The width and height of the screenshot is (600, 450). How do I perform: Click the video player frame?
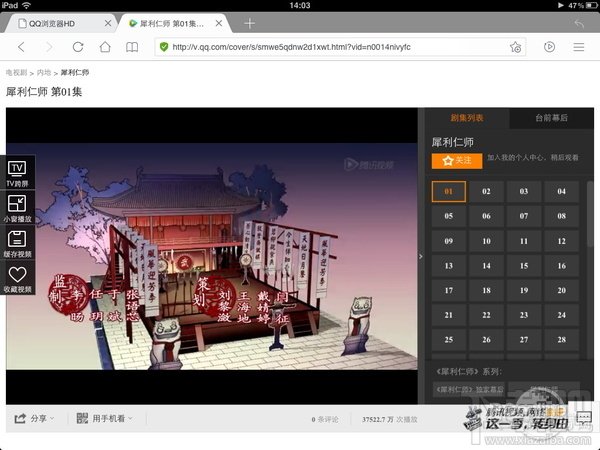click(212, 256)
